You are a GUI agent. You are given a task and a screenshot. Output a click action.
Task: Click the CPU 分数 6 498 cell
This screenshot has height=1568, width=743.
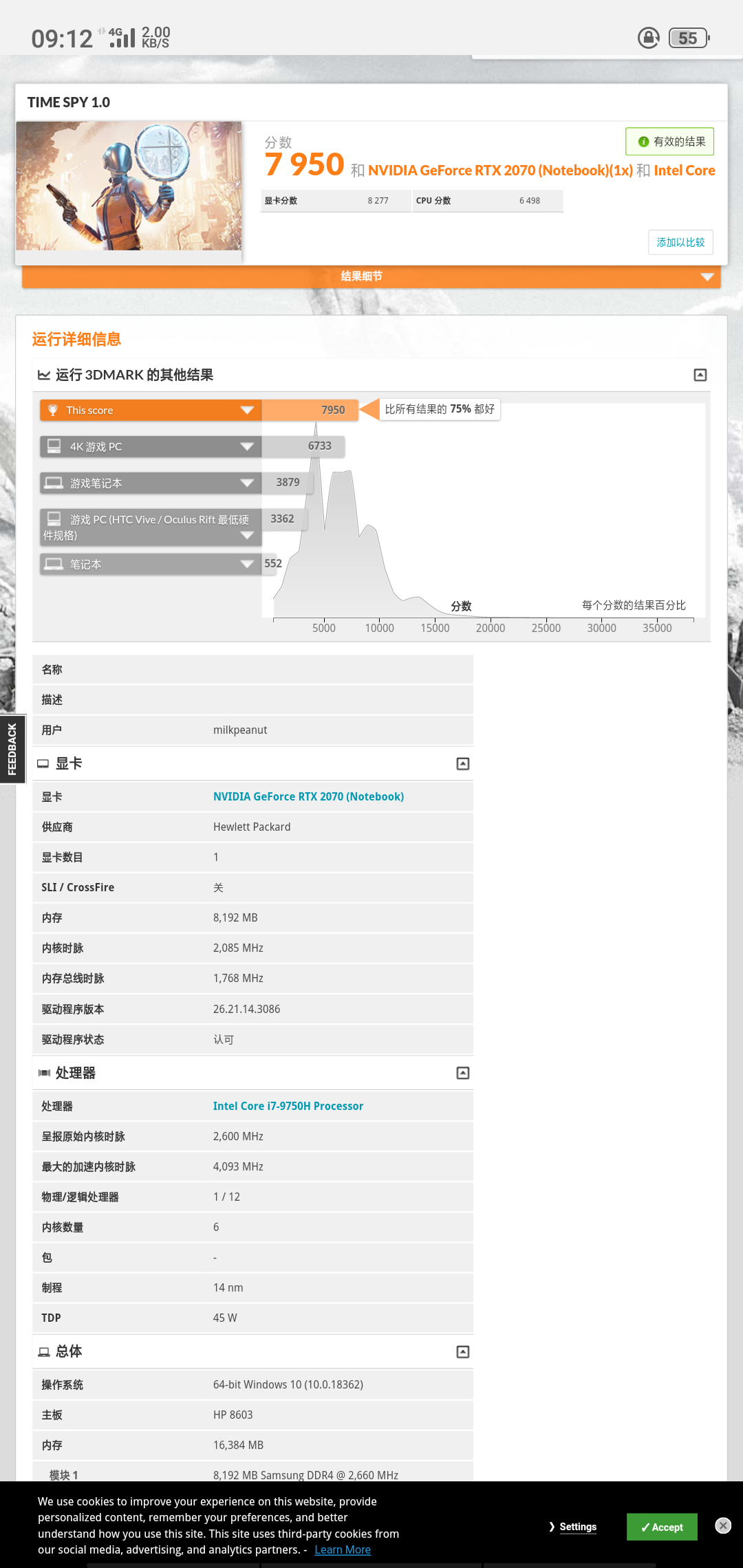pyautogui.click(x=488, y=201)
